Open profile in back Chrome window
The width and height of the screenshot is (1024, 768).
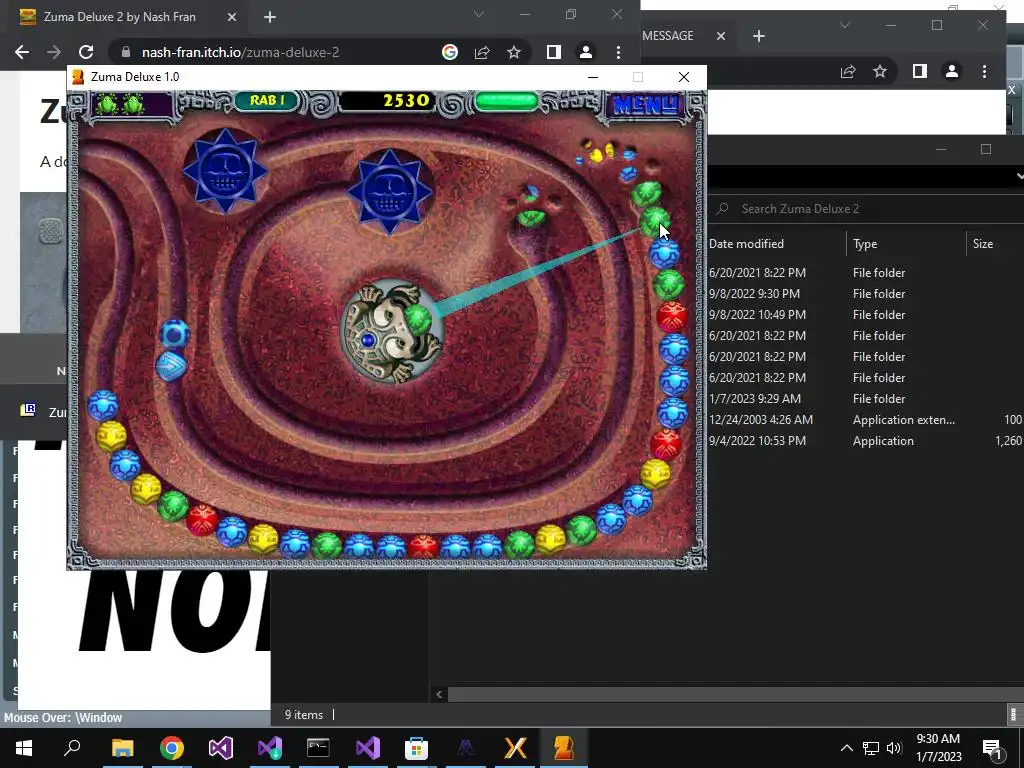[952, 71]
